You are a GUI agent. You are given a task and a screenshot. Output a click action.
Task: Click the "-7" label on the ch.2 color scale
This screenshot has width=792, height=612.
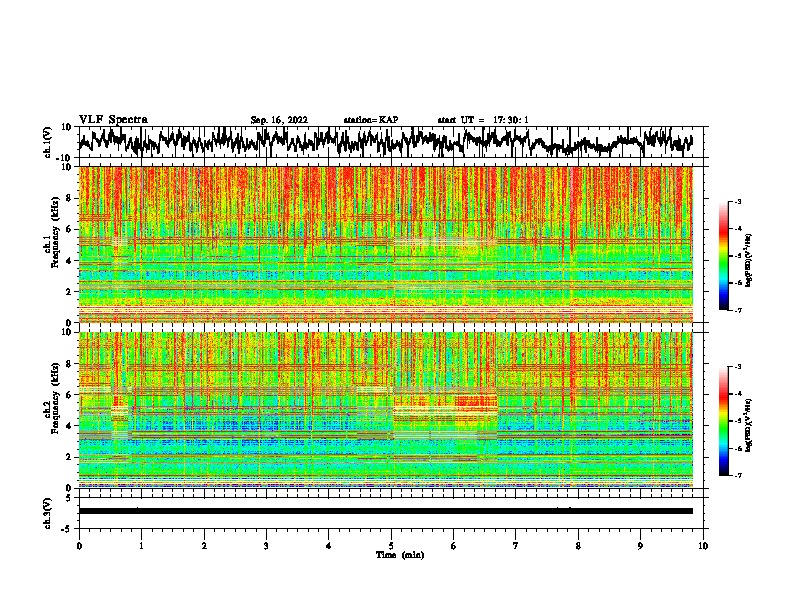click(737, 475)
